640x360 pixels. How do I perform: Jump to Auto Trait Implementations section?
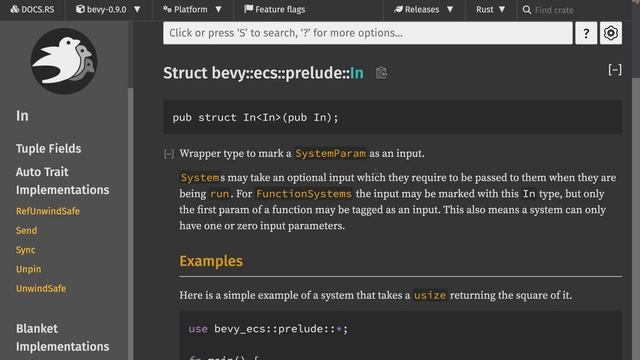[62, 181]
